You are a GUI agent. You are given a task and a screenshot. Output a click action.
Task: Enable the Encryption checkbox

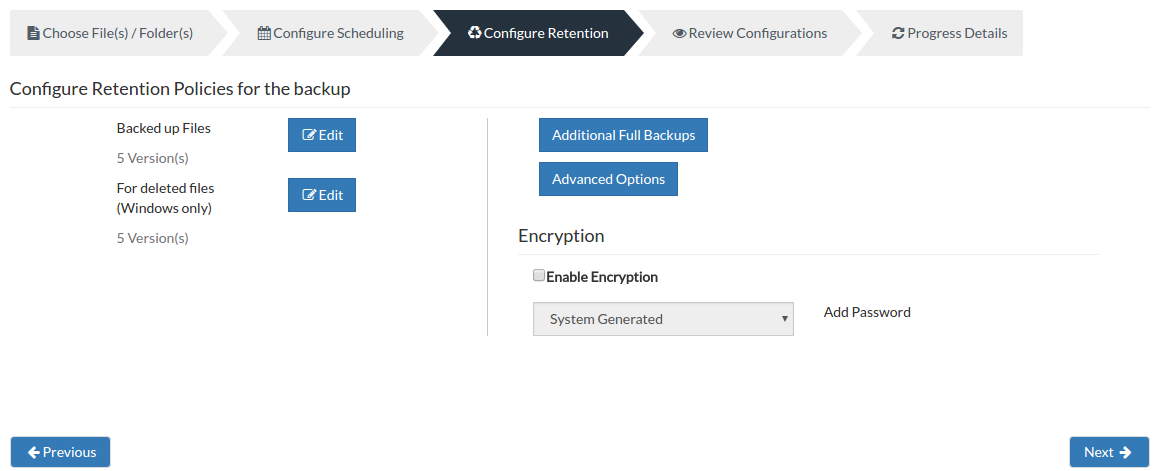click(538, 276)
